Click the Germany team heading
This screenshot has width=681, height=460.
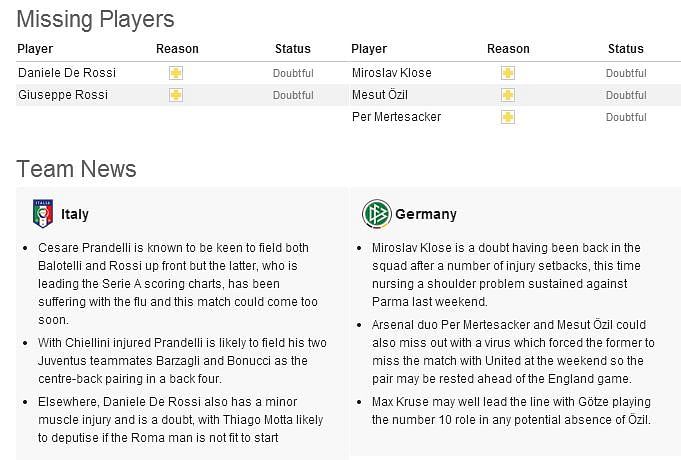[426, 214]
